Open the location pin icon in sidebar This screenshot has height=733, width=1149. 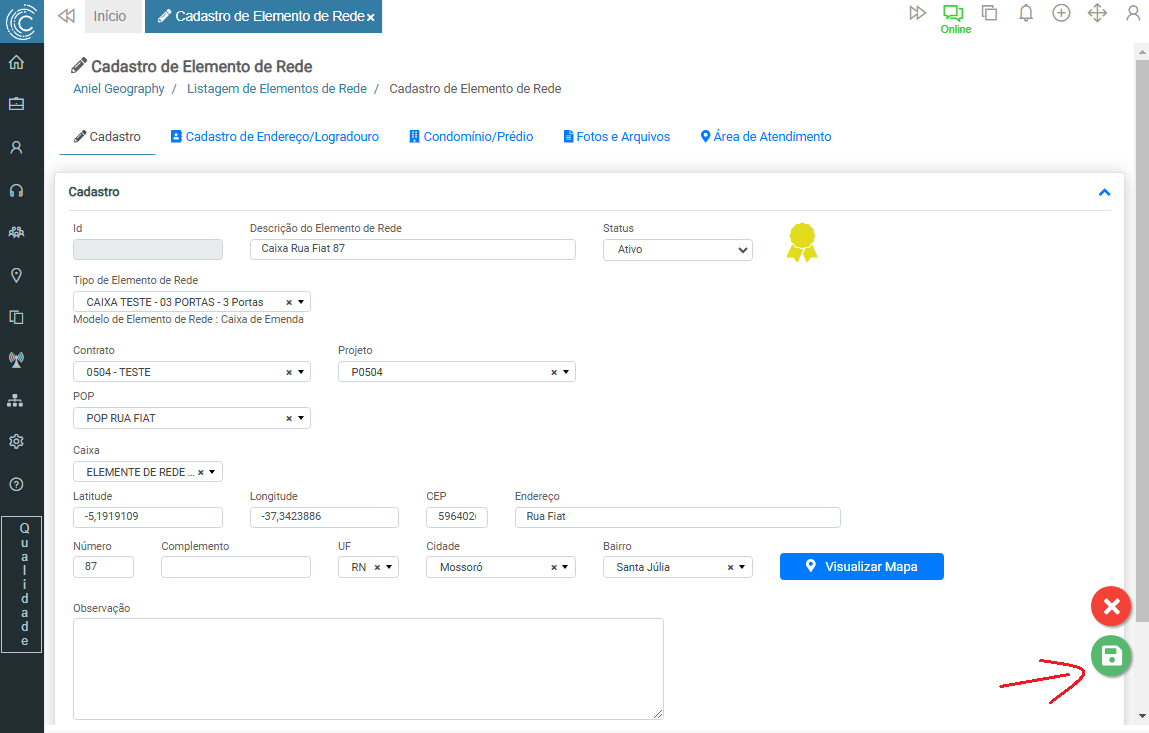click(x=16, y=275)
